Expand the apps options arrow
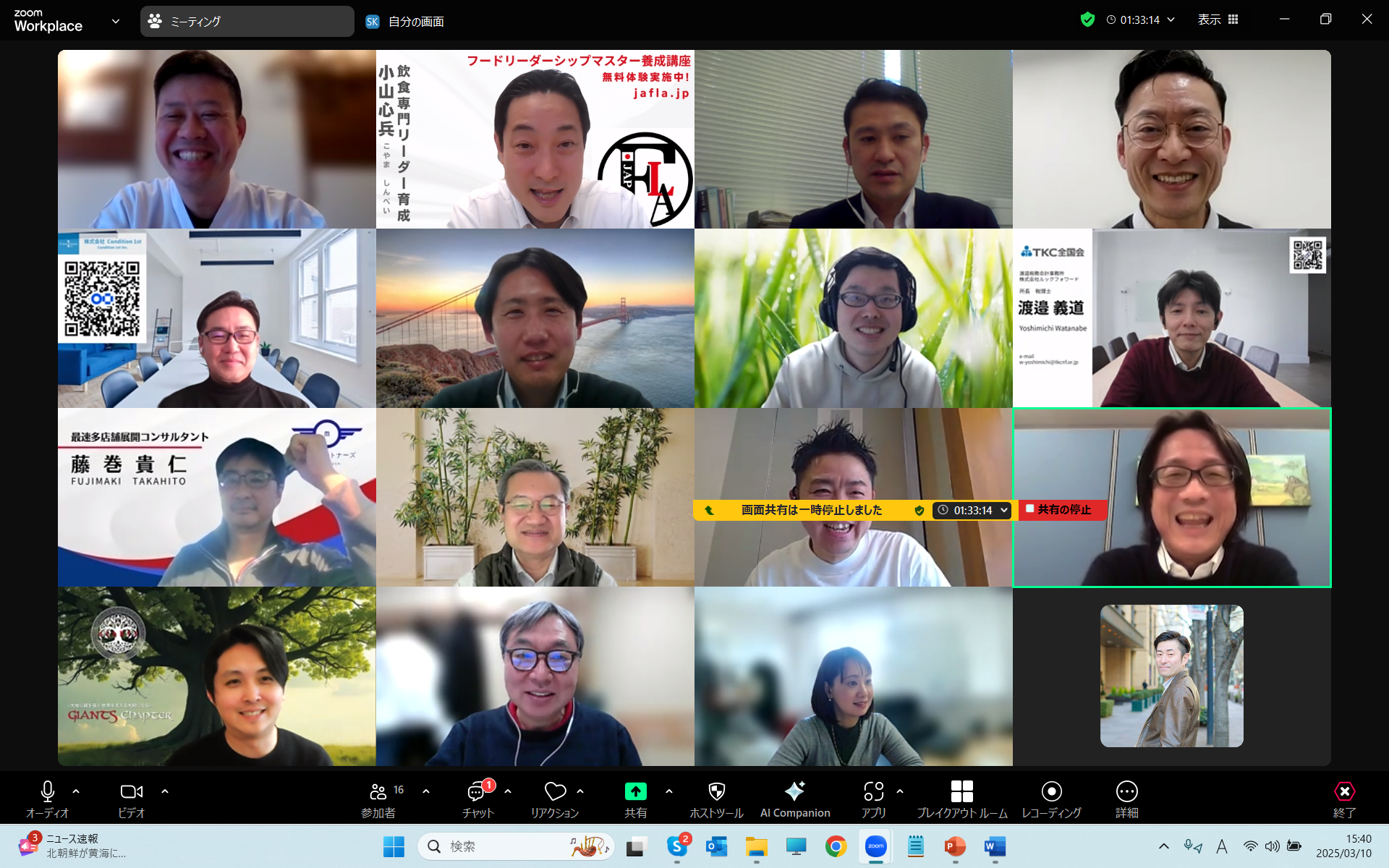This screenshot has height=868, width=1389. point(900,791)
